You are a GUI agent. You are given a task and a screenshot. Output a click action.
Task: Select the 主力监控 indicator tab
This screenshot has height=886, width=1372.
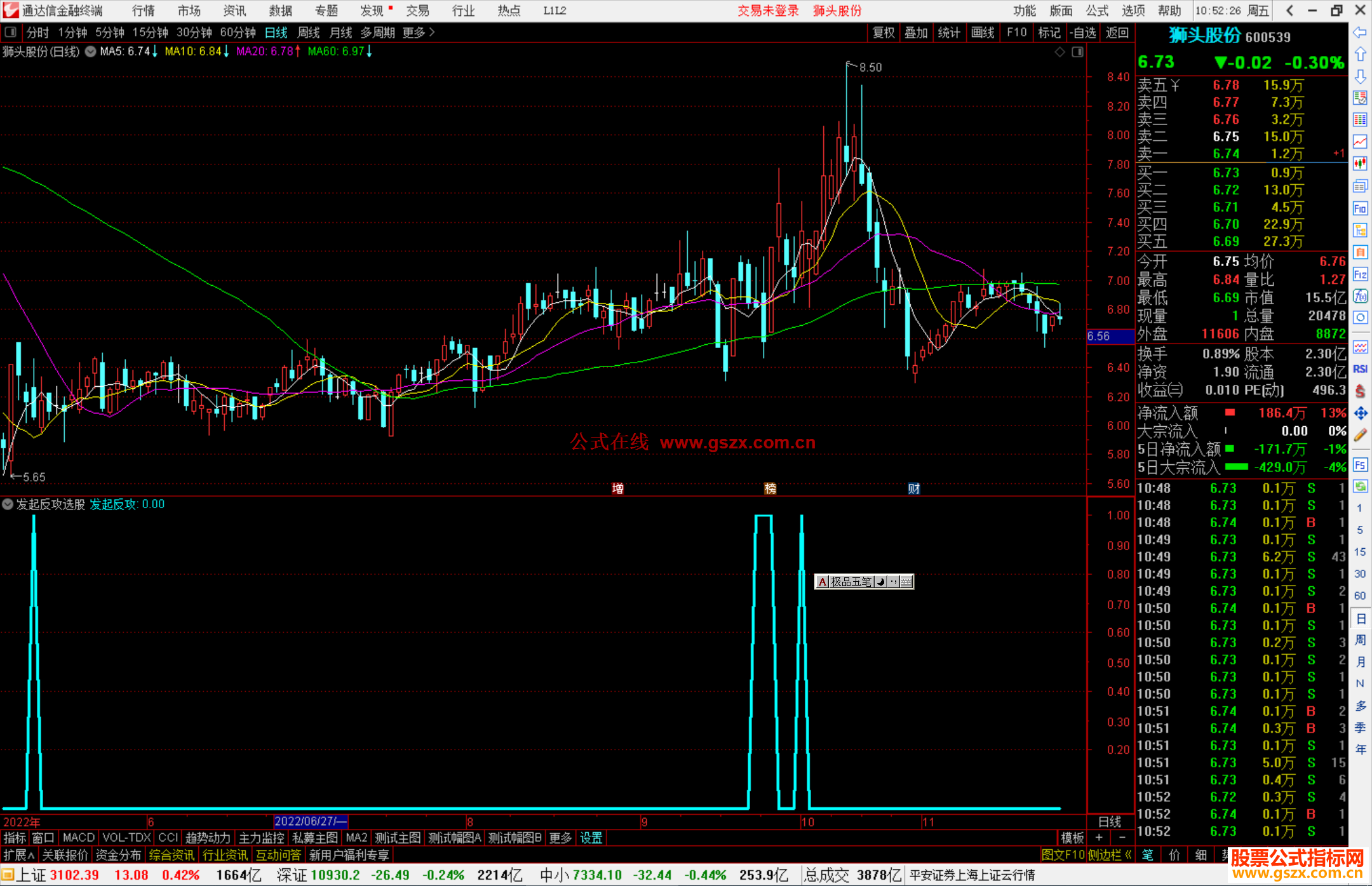[x=261, y=838]
